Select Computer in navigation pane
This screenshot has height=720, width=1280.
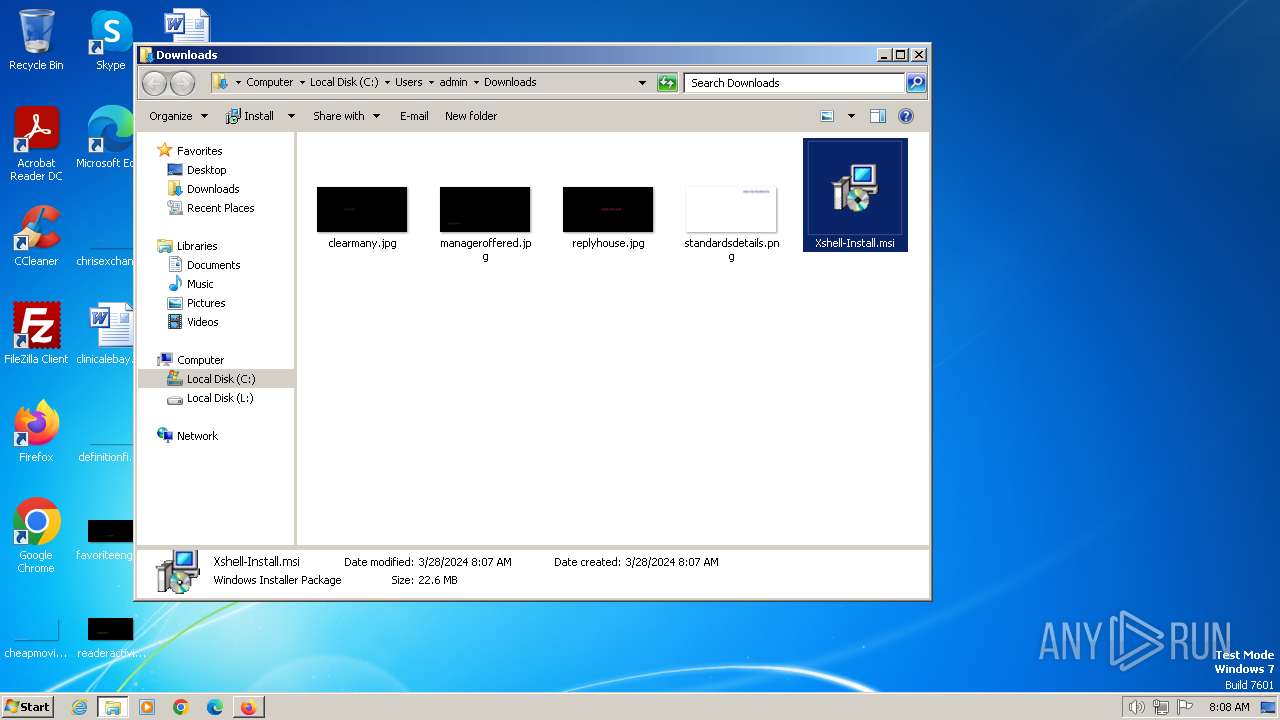200,360
